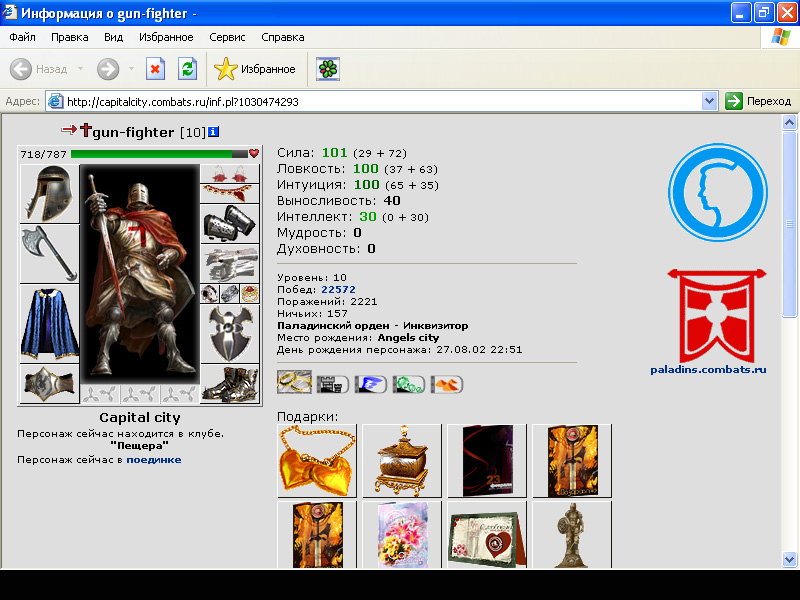Click the Переход go button
Viewport: 800px width, 600px height.
pyautogui.click(x=759, y=101)
